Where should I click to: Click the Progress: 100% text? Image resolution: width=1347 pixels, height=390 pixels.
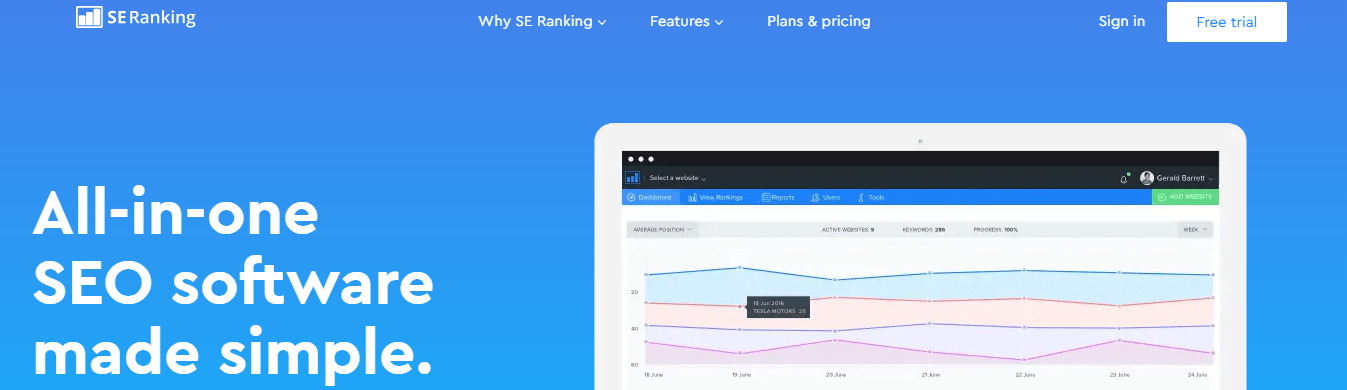[x=996, y=229]
